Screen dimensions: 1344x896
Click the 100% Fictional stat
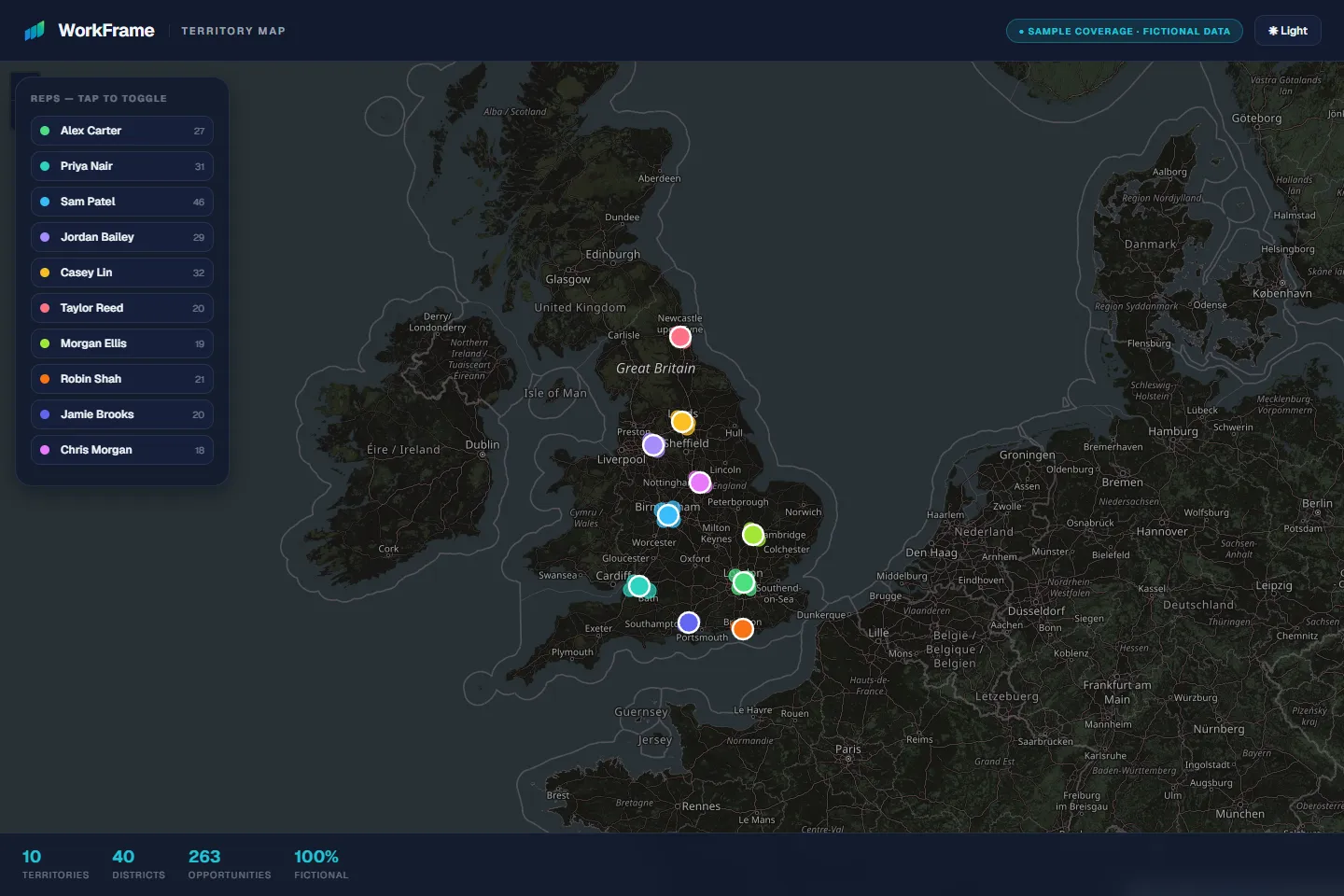click(321, 864)
